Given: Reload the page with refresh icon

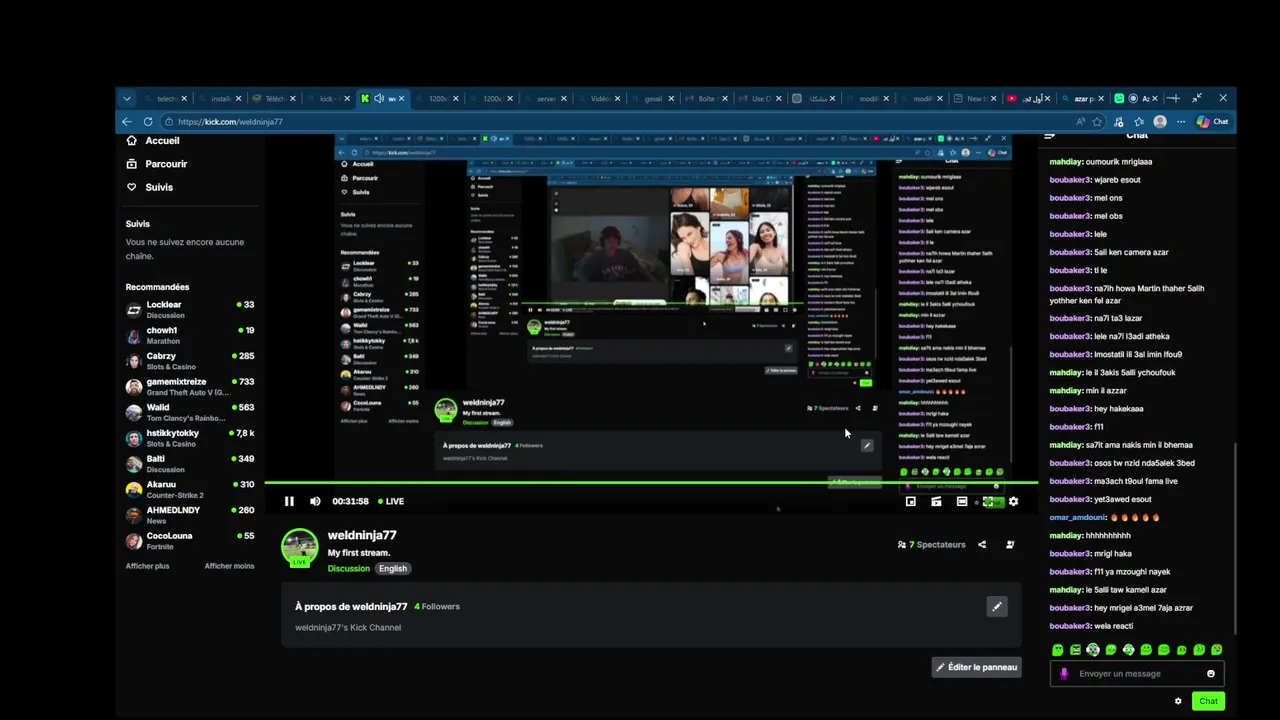Looking at the screenshot, I should (x=148, y=122).
